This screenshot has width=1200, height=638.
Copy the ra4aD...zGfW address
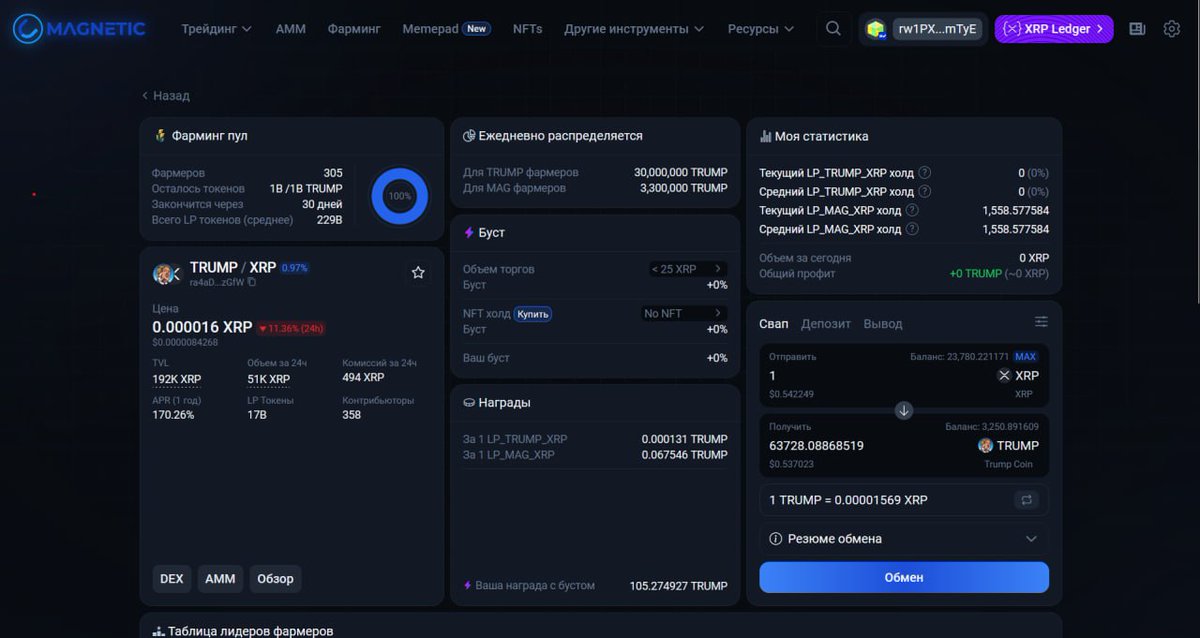(x=252, y=282)
